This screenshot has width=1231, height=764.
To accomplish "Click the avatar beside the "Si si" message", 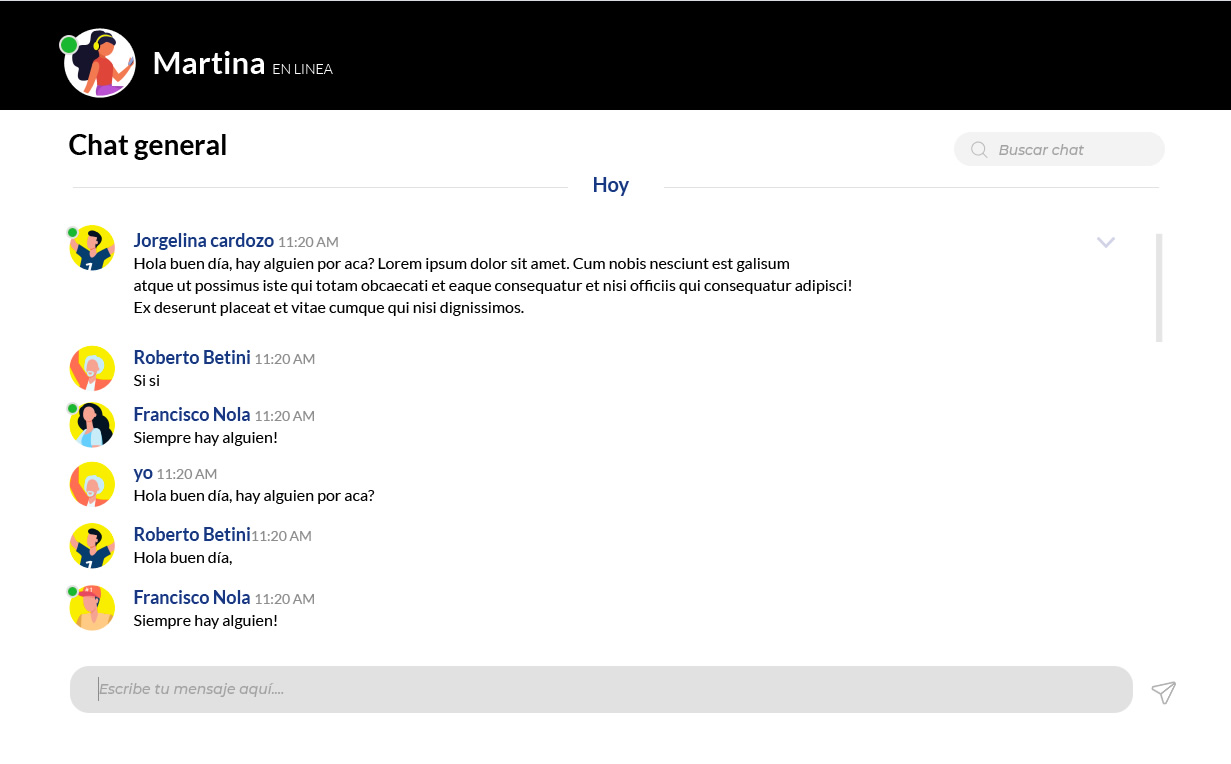I will point(92,368).
